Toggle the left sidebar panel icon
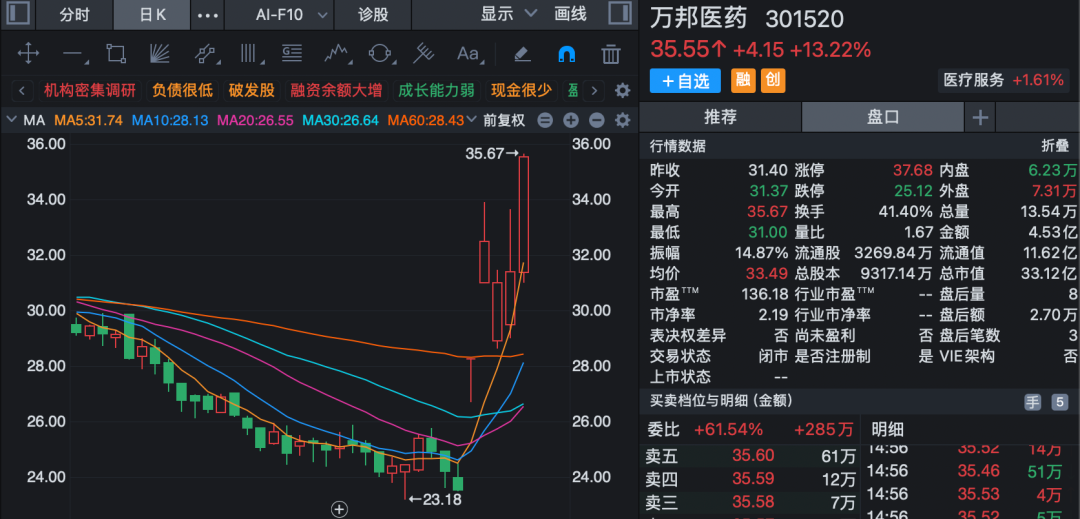This screenshot has width=1080, height=519. click(x=18, y=14)
